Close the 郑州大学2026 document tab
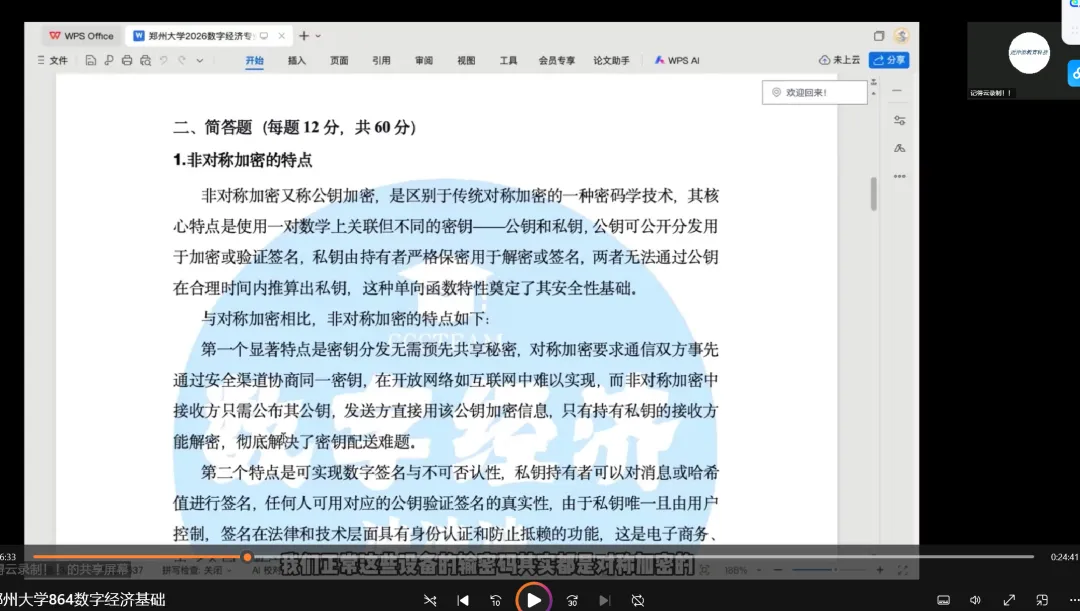The height and width of the screenshot is (611, 1080). point(282,36)
